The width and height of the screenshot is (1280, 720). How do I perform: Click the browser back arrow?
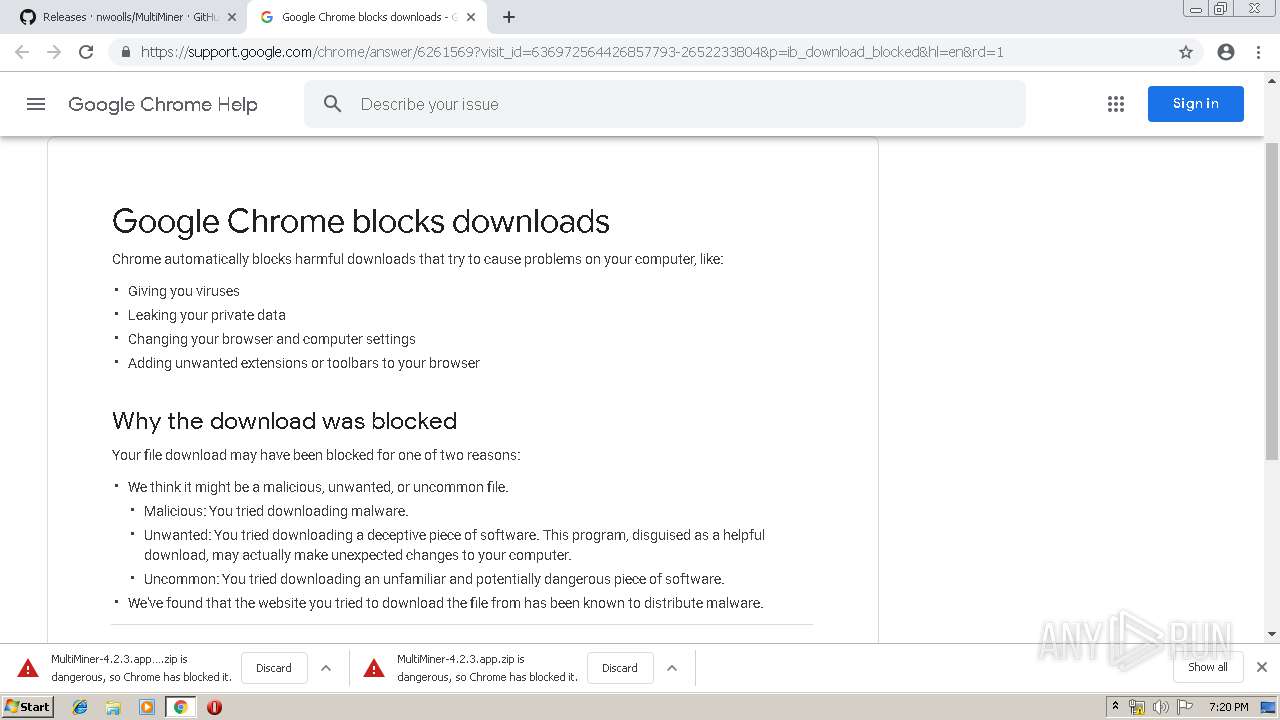point(22,52)
